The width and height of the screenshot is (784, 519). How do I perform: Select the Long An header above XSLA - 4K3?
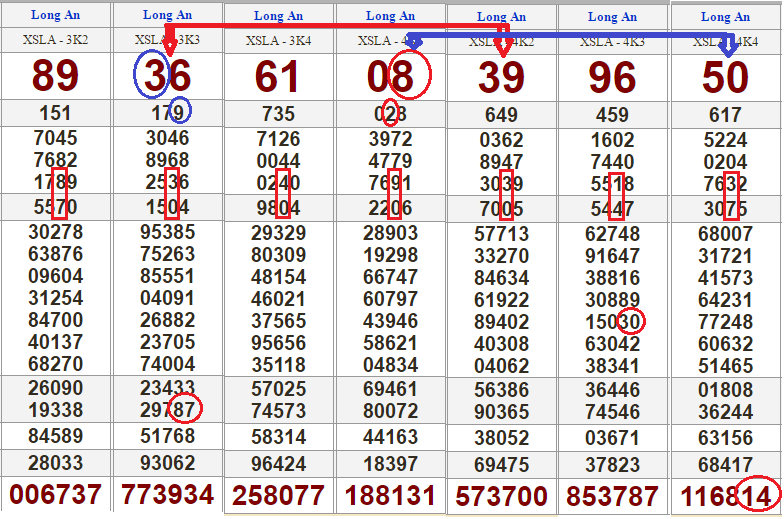tap(614, 17)
